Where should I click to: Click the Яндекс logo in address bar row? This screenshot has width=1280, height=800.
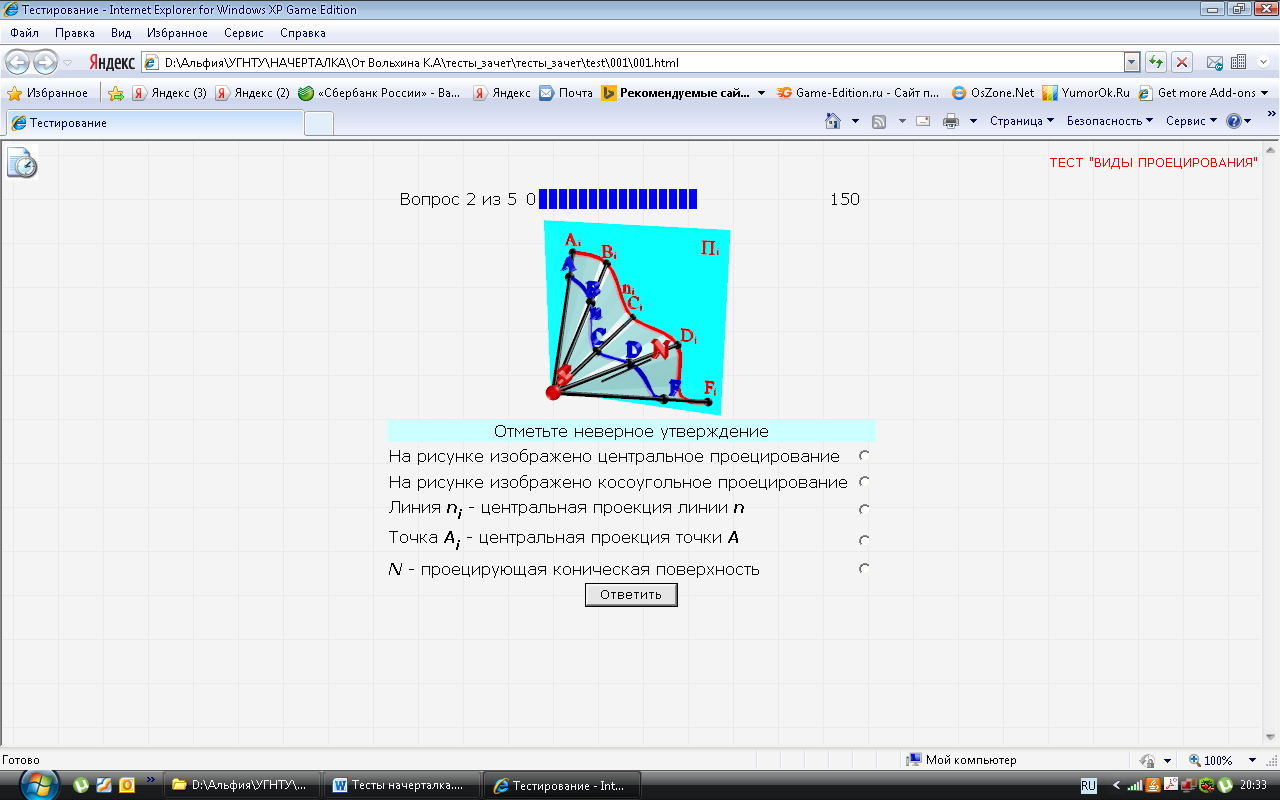click(x=111, y=62)
